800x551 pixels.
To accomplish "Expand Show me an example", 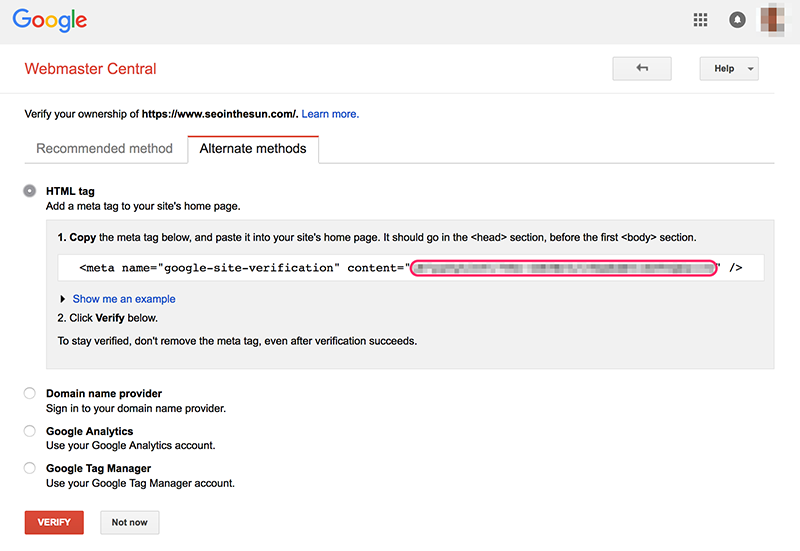I will pos(123,299).
